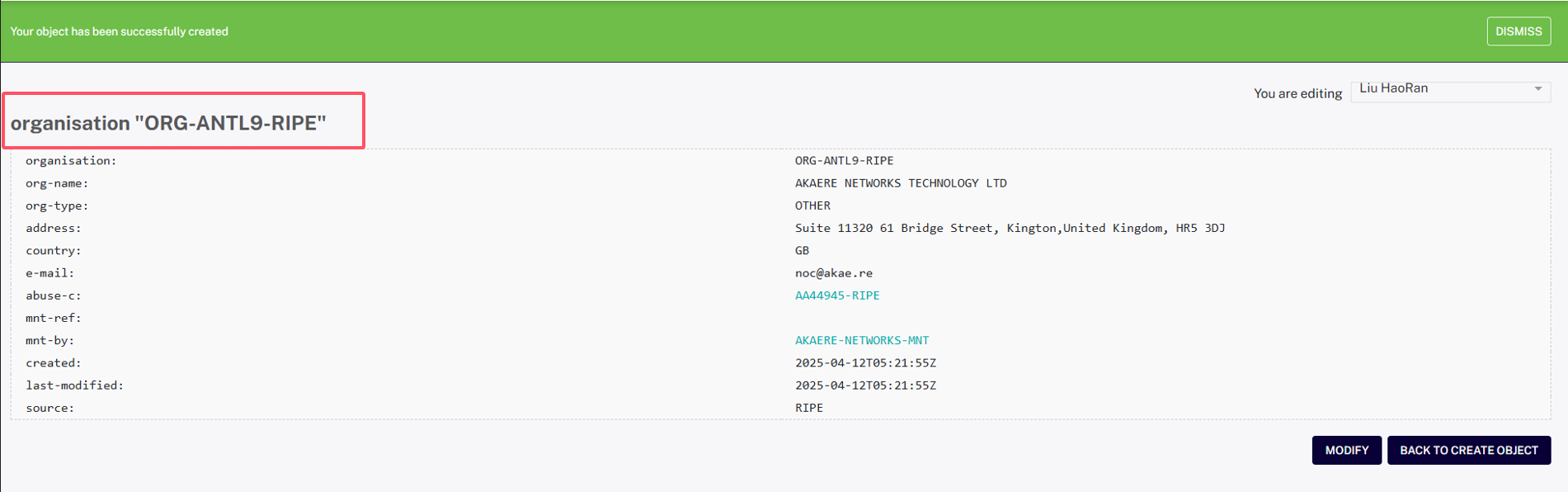Click the "You are editing" label
The image size is (1568, 492).
[1297, 93]
